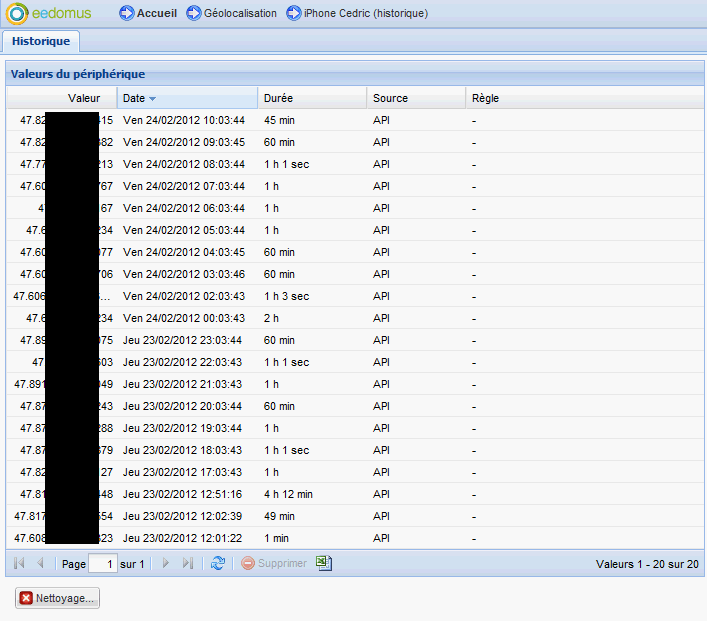
Task: Select row Jeu 23/02/2012 17:03:43
Action: coord(355,472)
